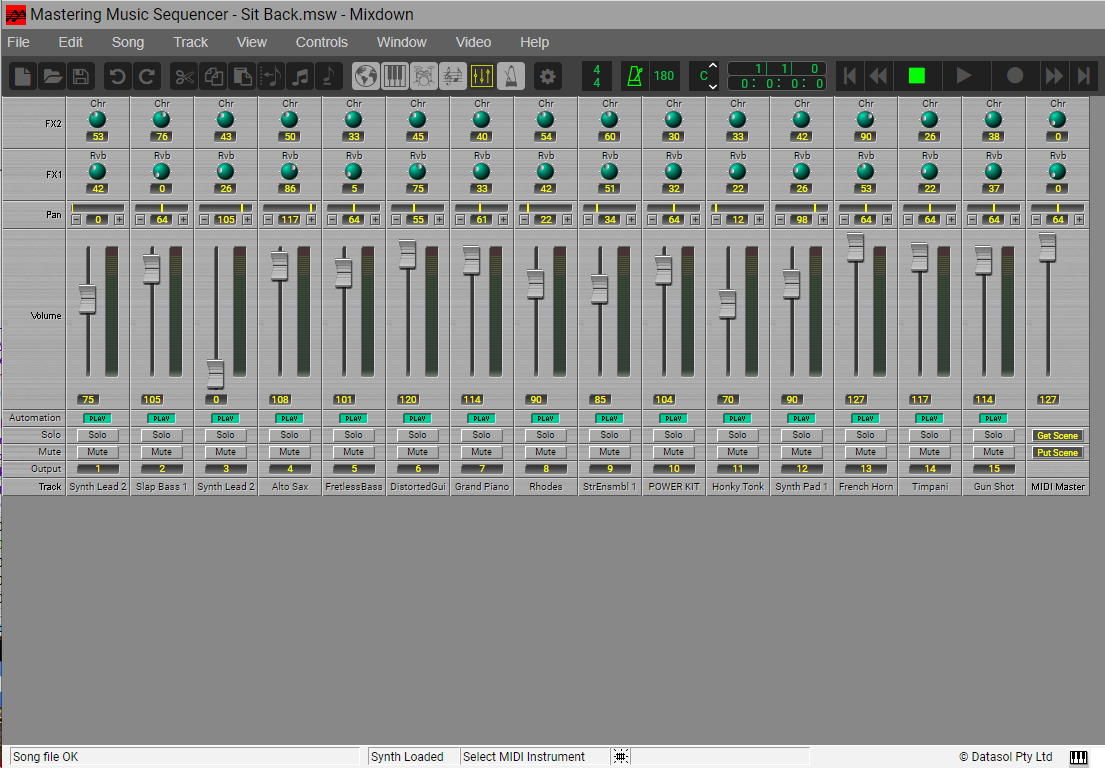
Task: Mute the Grand Piano track
Action: 482,452
